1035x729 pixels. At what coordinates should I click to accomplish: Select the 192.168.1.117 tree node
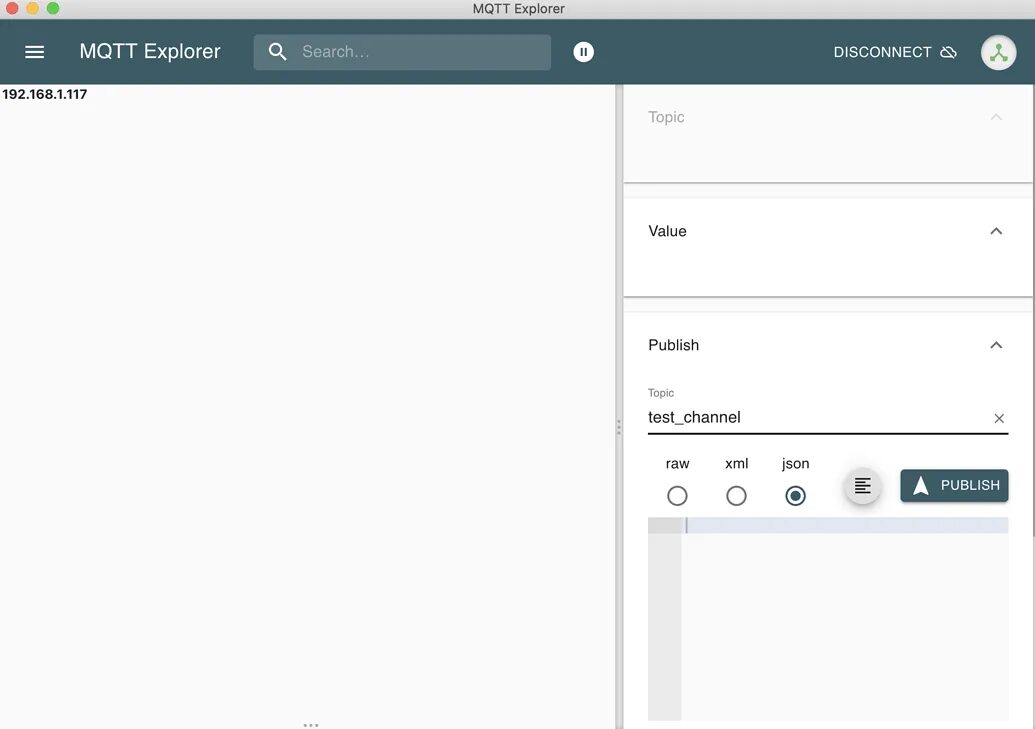click(x=44, y=94)
